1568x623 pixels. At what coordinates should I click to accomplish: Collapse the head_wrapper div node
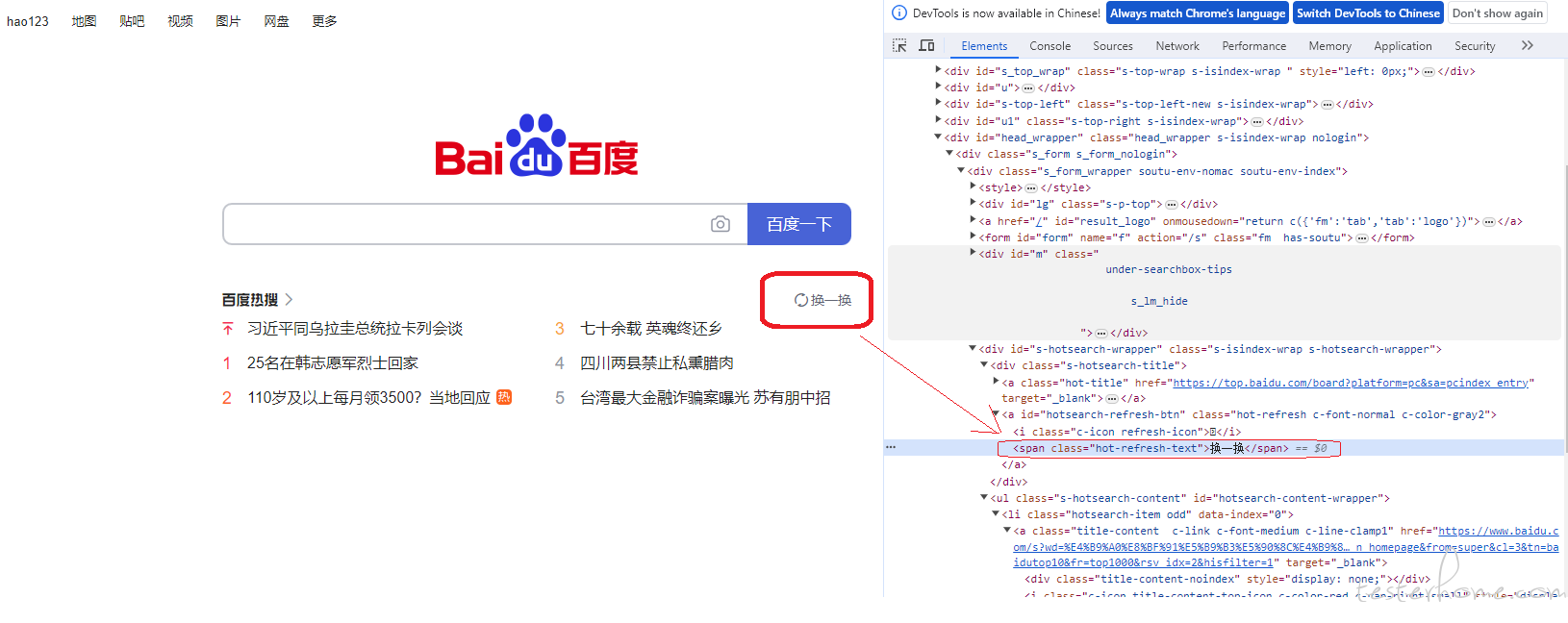tap(938, 137)
